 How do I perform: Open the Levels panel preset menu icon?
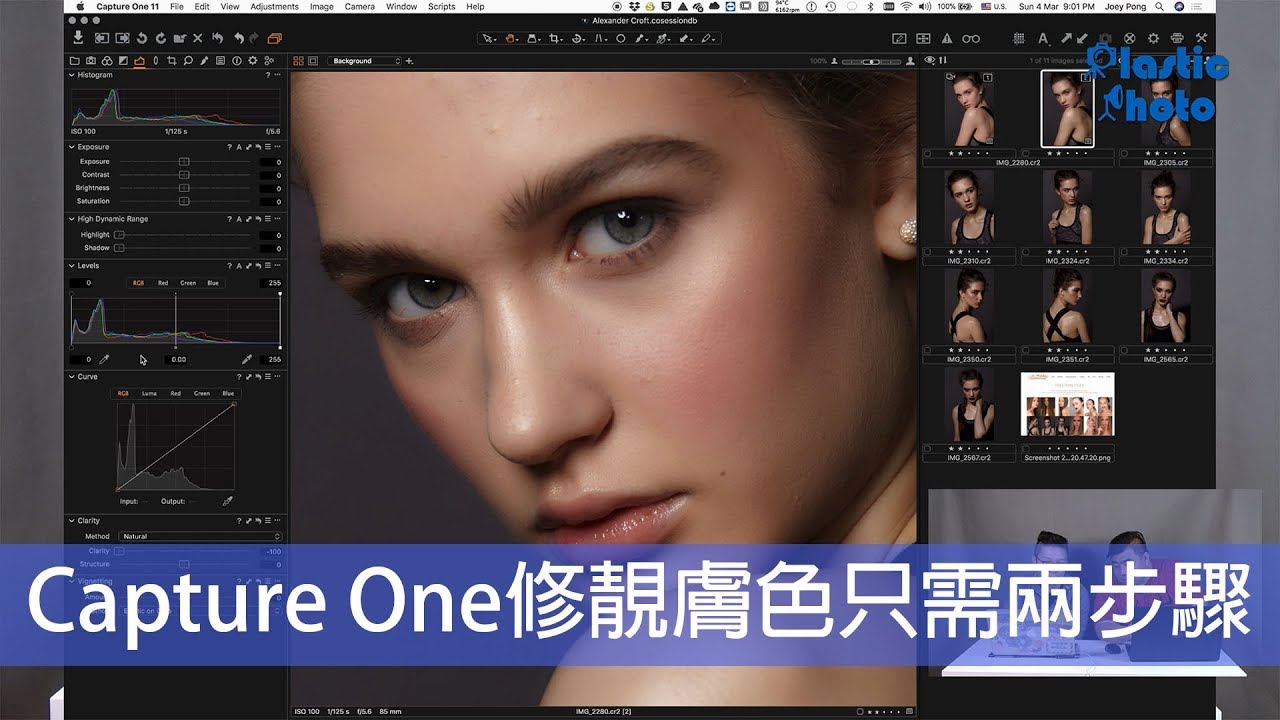[x=268, y=266]
